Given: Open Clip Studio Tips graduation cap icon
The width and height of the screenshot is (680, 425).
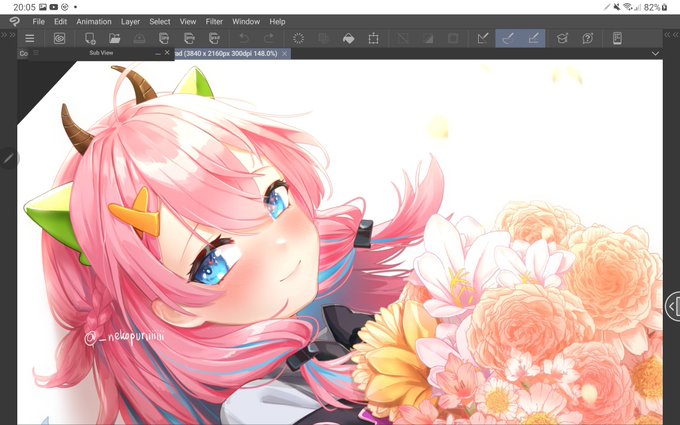Looking at the screenshot, I should [x=562, y=39].
